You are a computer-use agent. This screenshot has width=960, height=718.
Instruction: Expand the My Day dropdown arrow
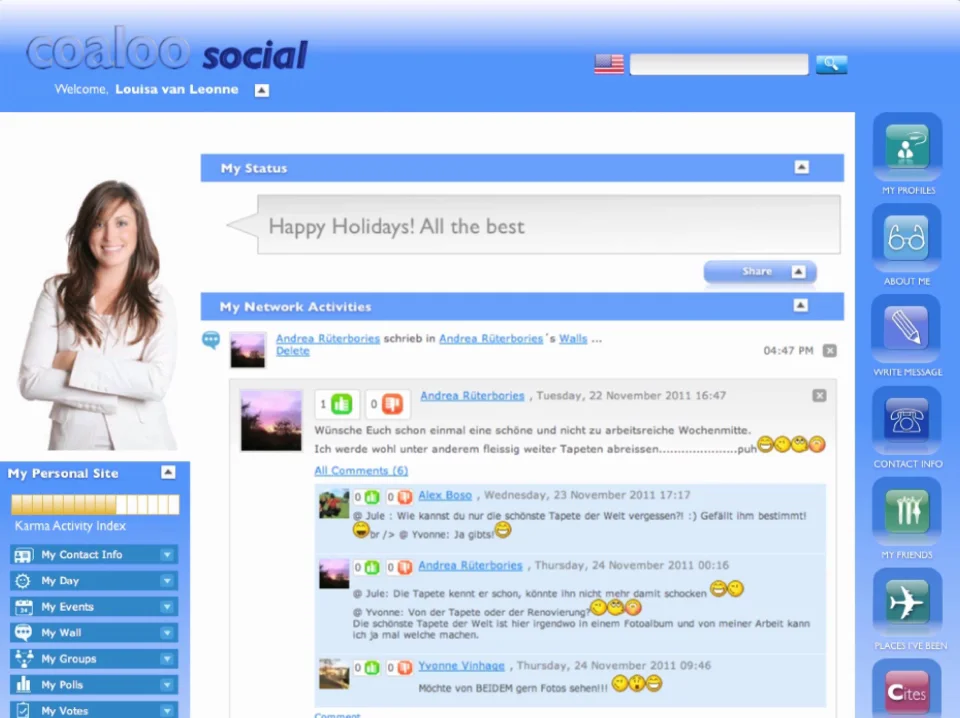coord(167,581)
